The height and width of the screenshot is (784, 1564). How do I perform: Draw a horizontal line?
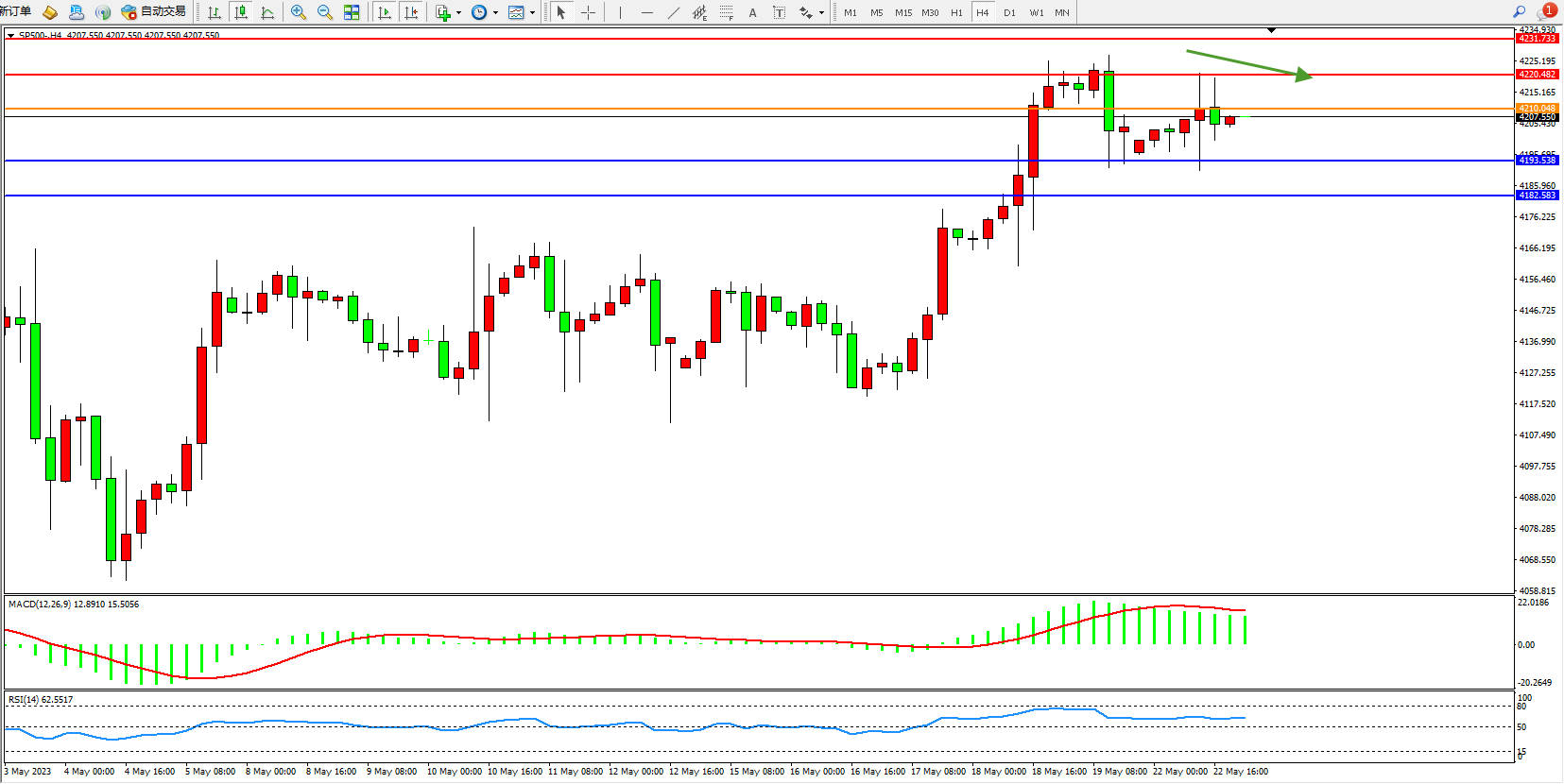646,12
